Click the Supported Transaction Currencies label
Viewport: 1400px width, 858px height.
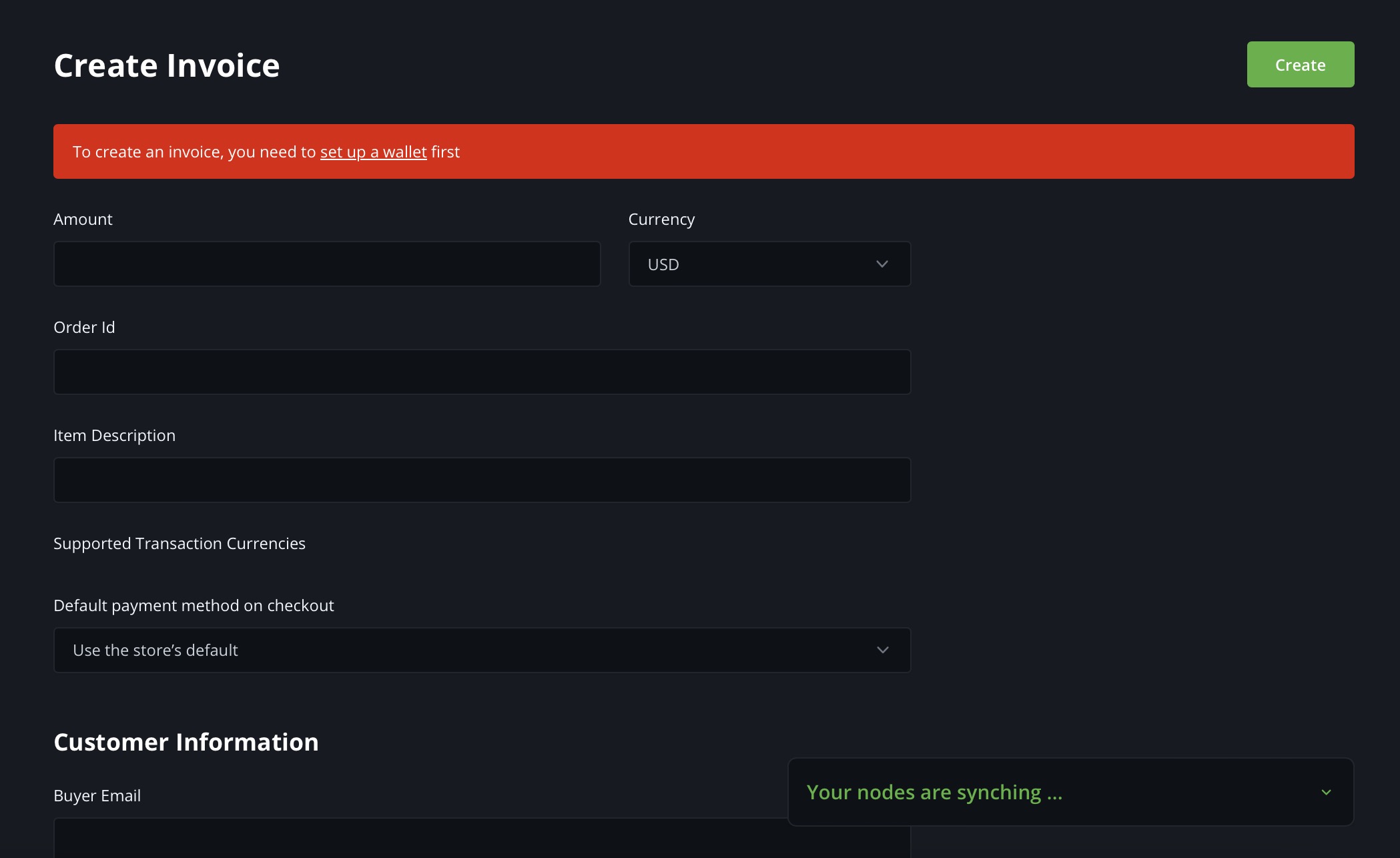pos(180,543)
